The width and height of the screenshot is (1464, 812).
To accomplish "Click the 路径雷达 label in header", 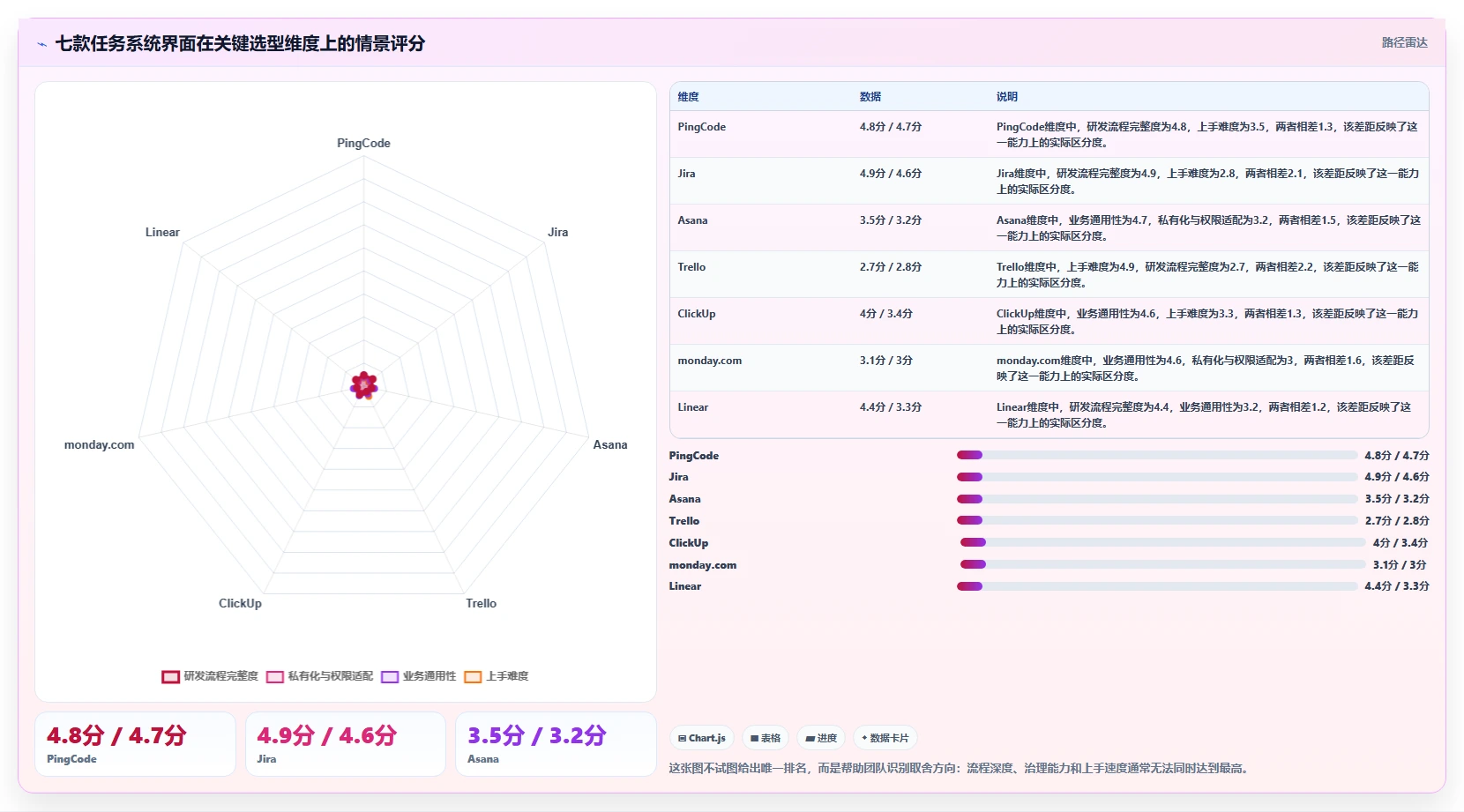I will [x=1404, y=42].
